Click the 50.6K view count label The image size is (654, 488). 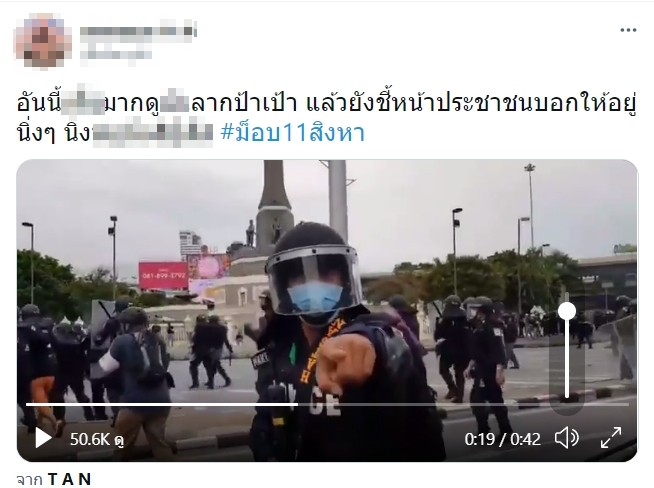97,439
